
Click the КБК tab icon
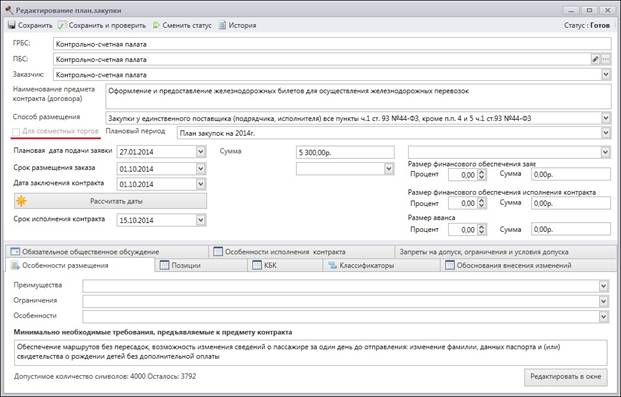pos(257,265)
